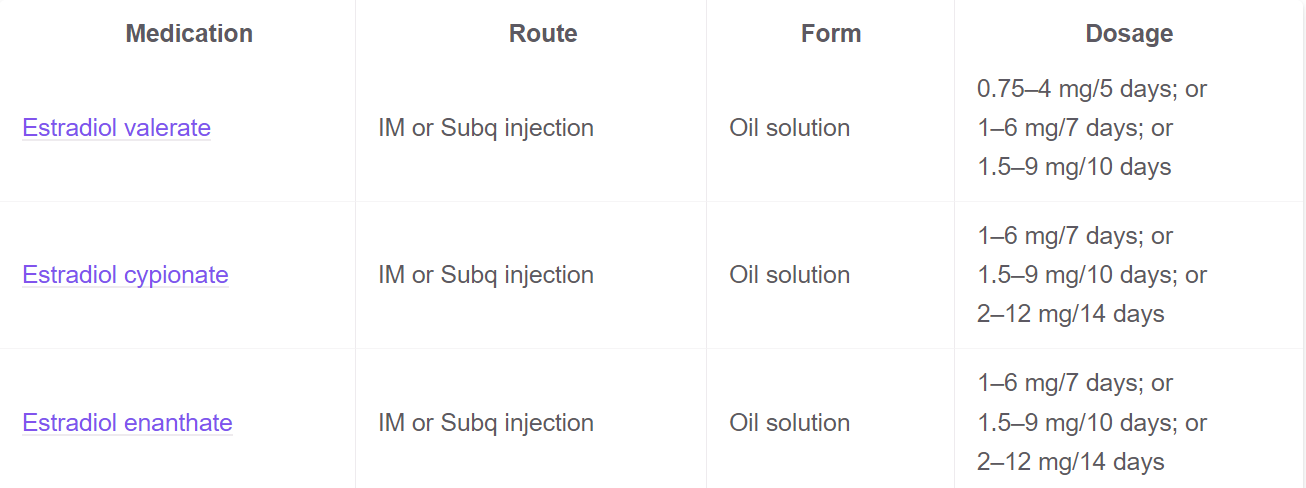
Task: Follow the Estradiol enanthate link
Action: tap(127, 423)
